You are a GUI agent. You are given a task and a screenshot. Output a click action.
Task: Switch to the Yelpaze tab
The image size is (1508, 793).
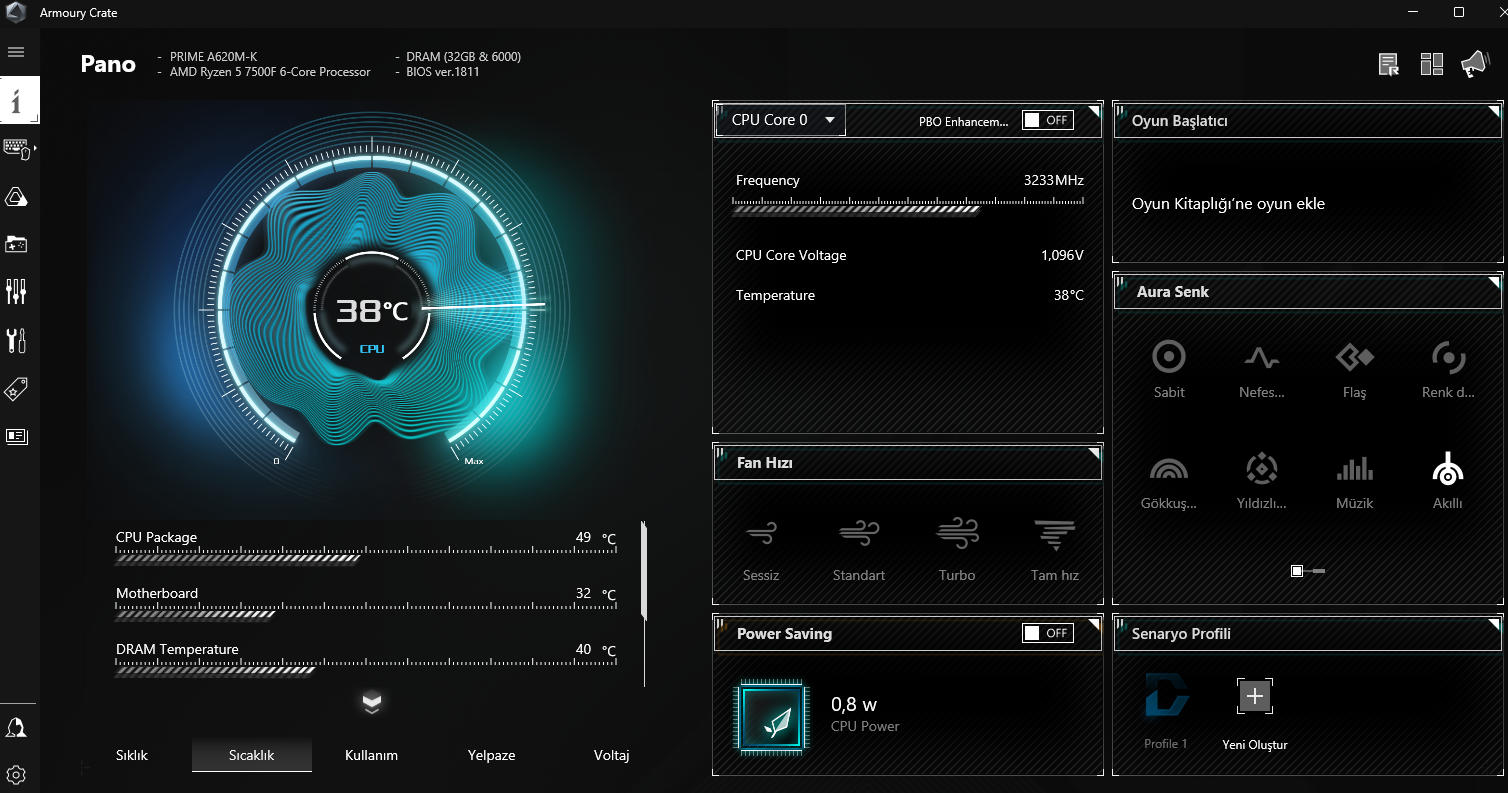tap(492, 756)
